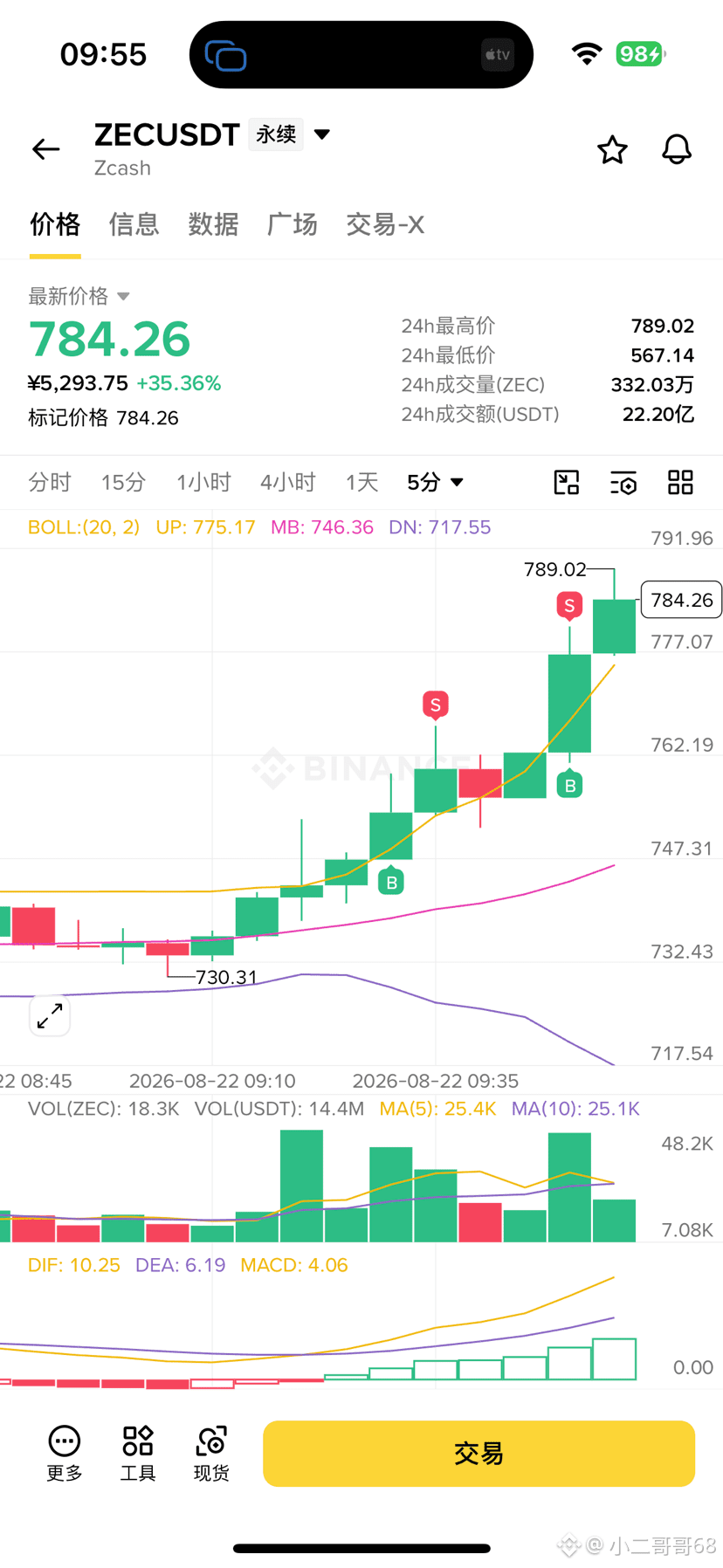Image resolution: width=723 pixels, height=1568 pixels.
Task: Switch to the 价格 tab
Action: [x=55, y=224]
